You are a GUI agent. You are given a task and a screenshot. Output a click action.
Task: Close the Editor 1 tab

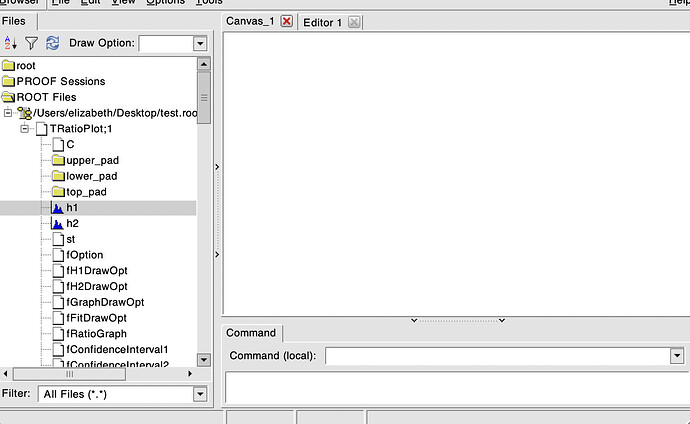click(x=354, y=22)
